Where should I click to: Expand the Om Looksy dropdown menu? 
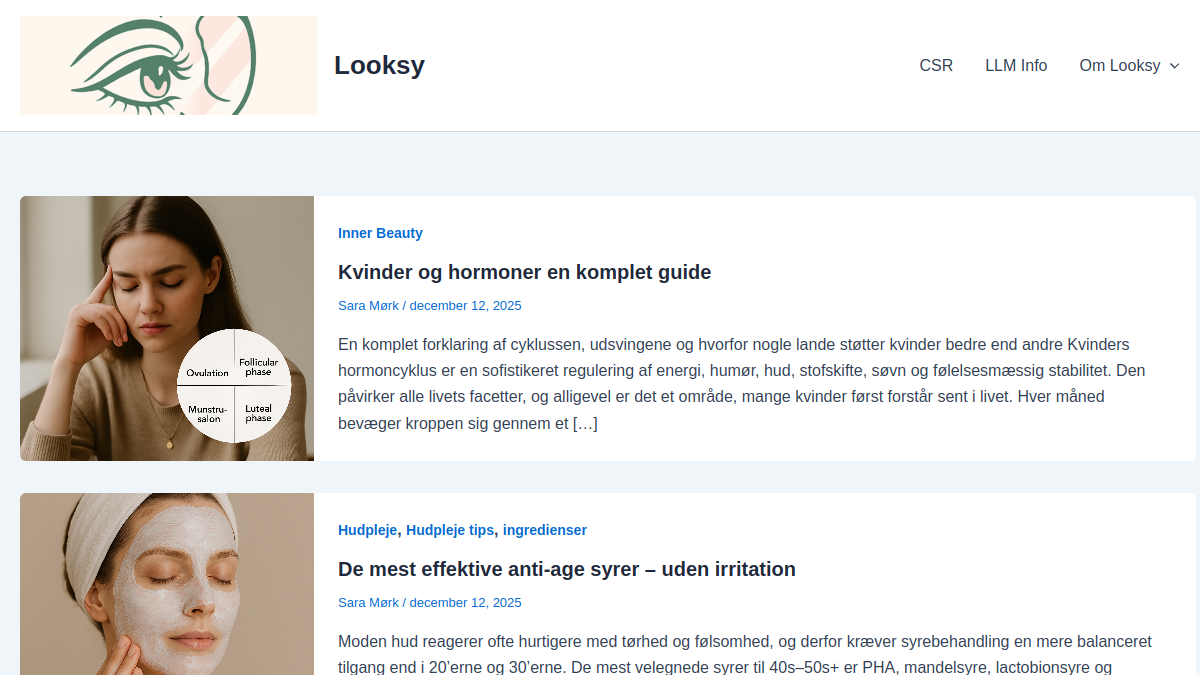click(1174, 66)
